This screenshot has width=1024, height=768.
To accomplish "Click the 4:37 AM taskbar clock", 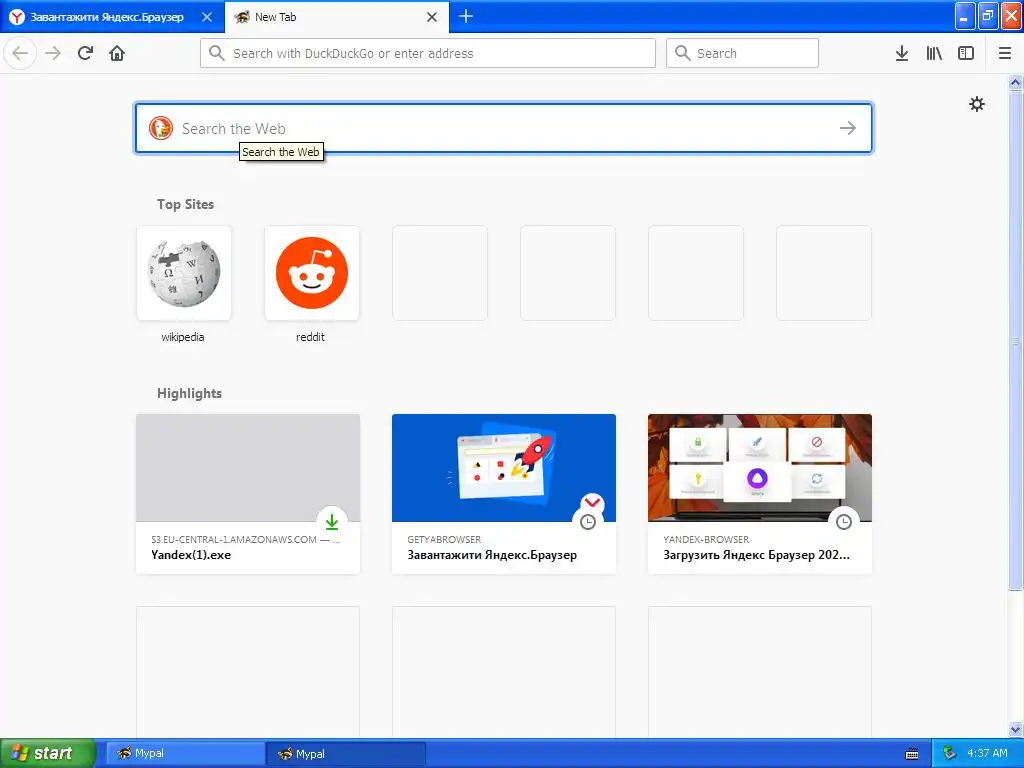I will tap(987, 753).
